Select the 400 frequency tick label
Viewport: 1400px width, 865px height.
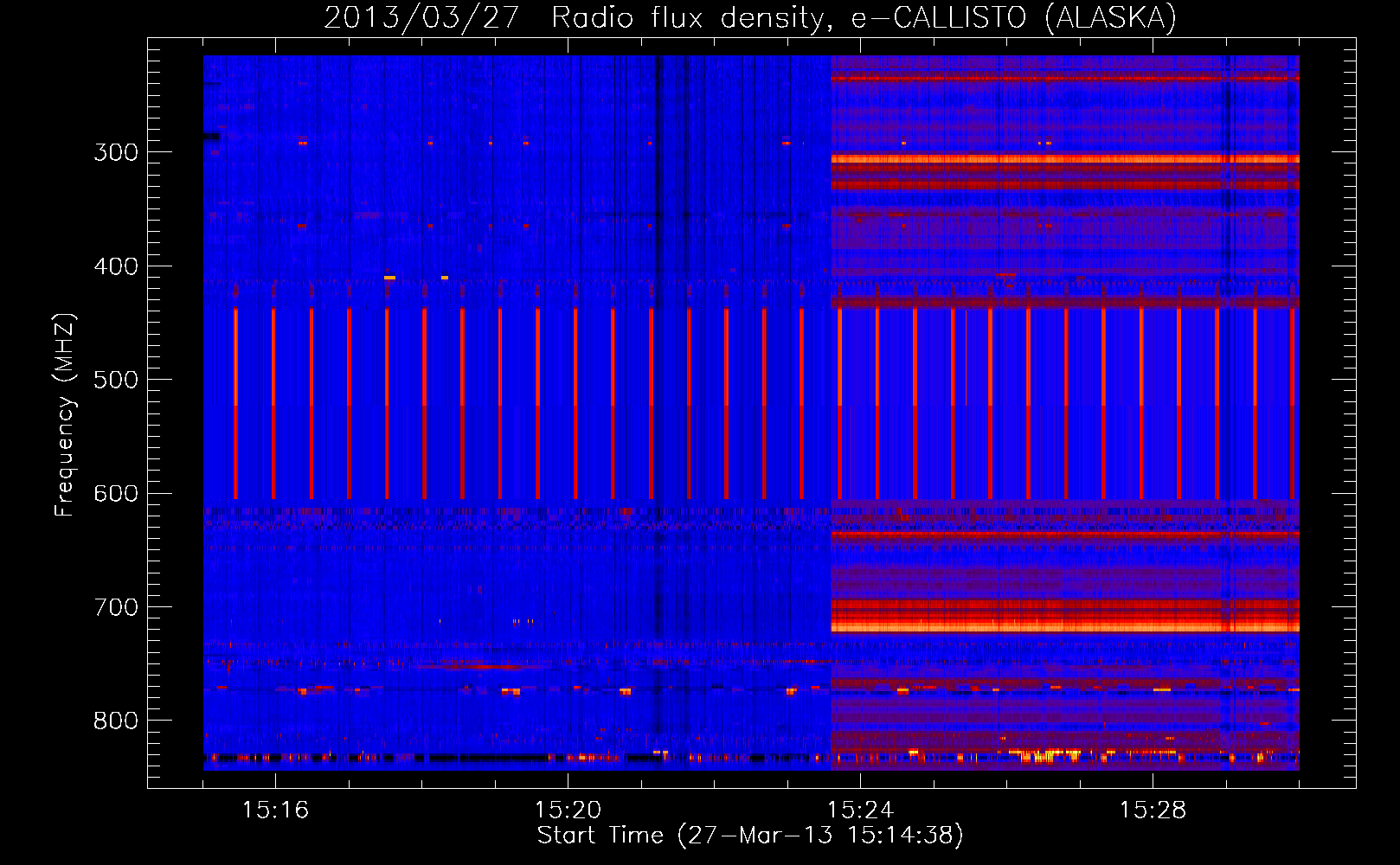(x=116, y=266)
